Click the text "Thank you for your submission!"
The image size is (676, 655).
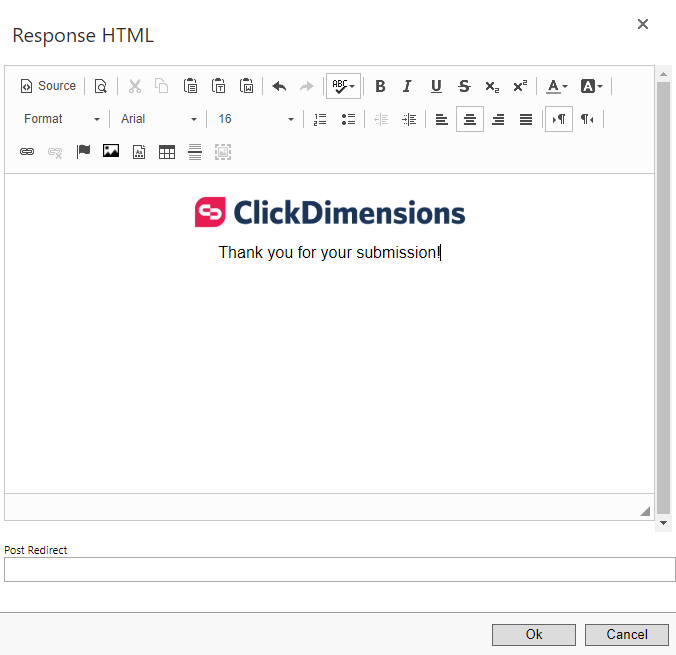329,253
